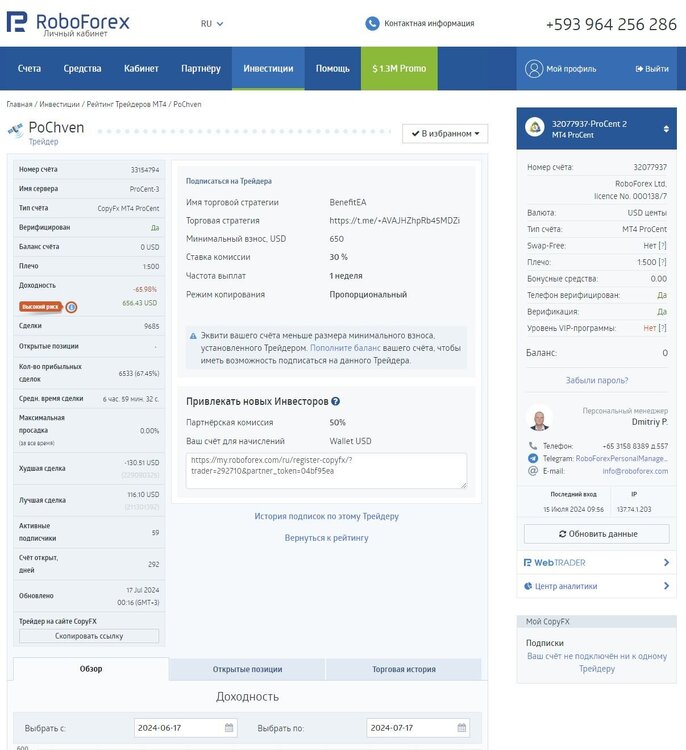Switch to the Открытые позиции tab

tap(247, 669)
